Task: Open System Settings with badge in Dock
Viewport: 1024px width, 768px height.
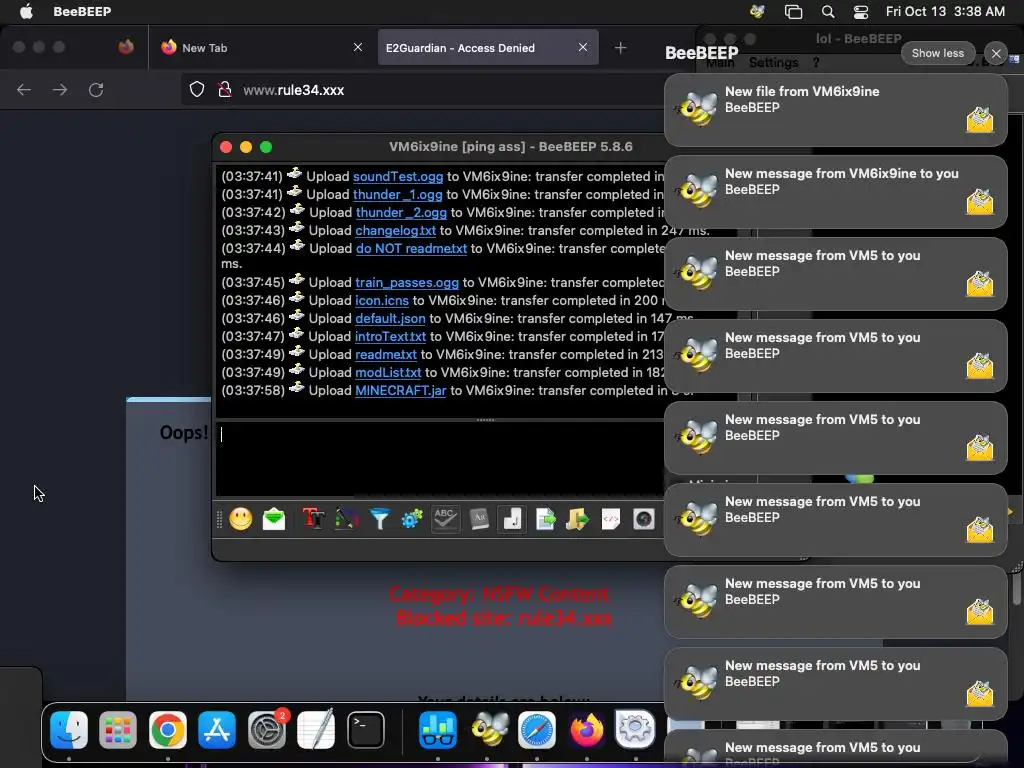Action: [x=267, y=729]
